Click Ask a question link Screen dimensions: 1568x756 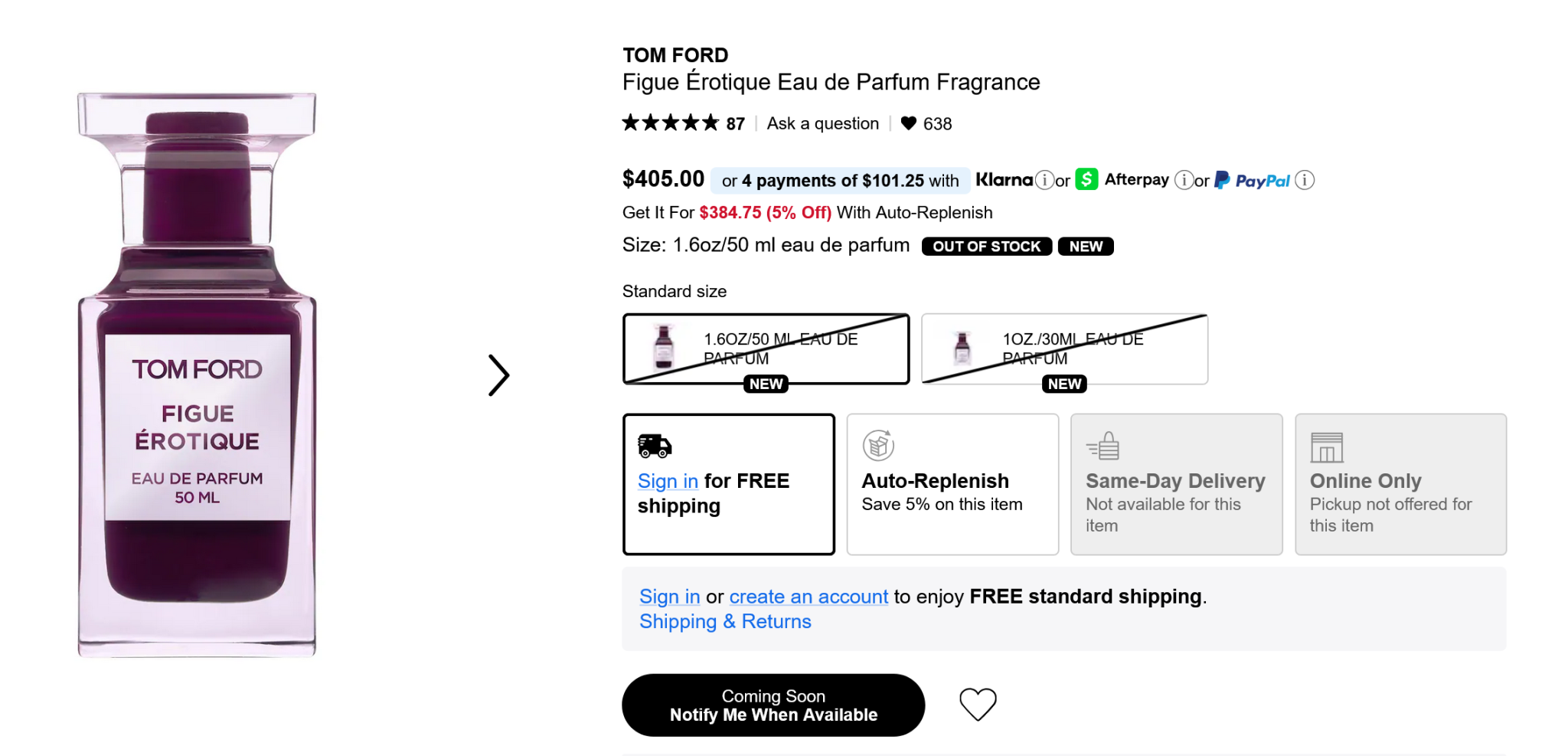tap(823, 123)
